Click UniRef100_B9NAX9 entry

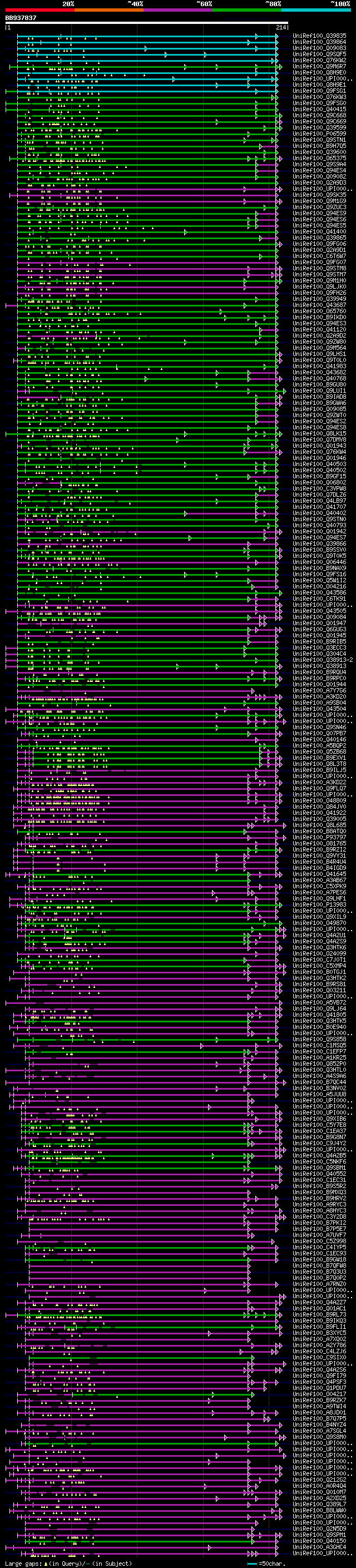click(x=319, y=568)
